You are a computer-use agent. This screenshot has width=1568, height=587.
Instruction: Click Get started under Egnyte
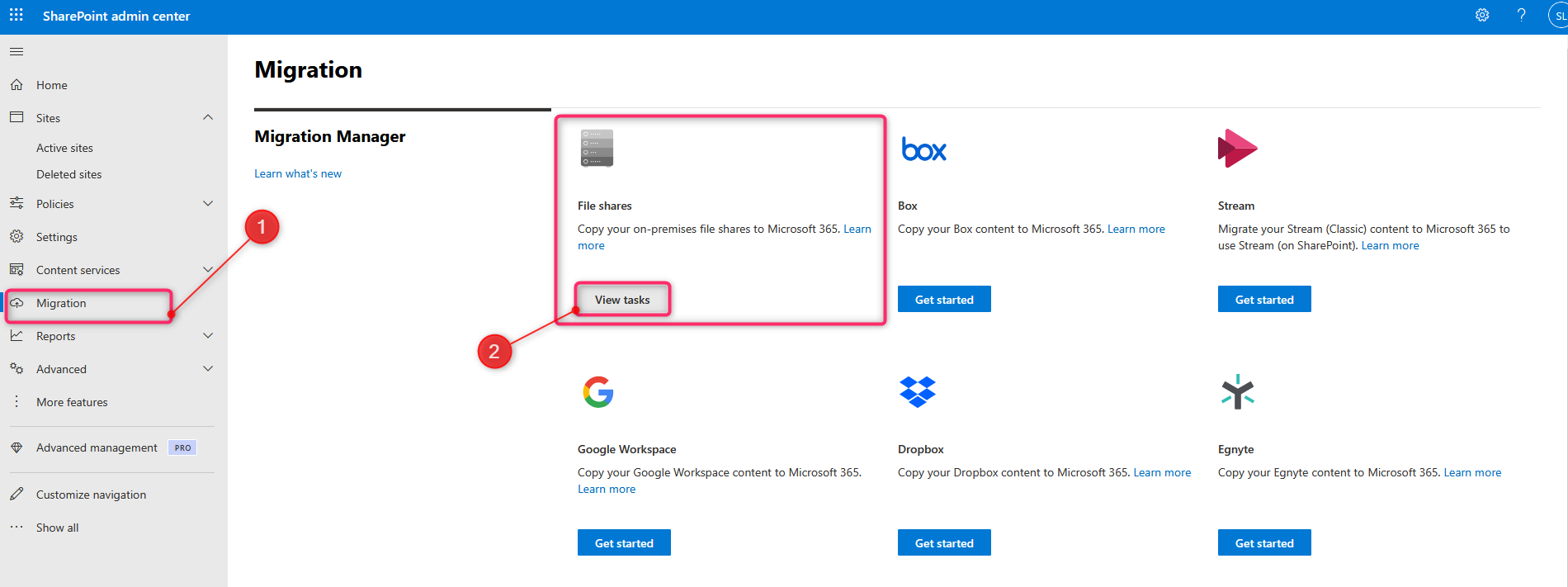pos(1264,542)
